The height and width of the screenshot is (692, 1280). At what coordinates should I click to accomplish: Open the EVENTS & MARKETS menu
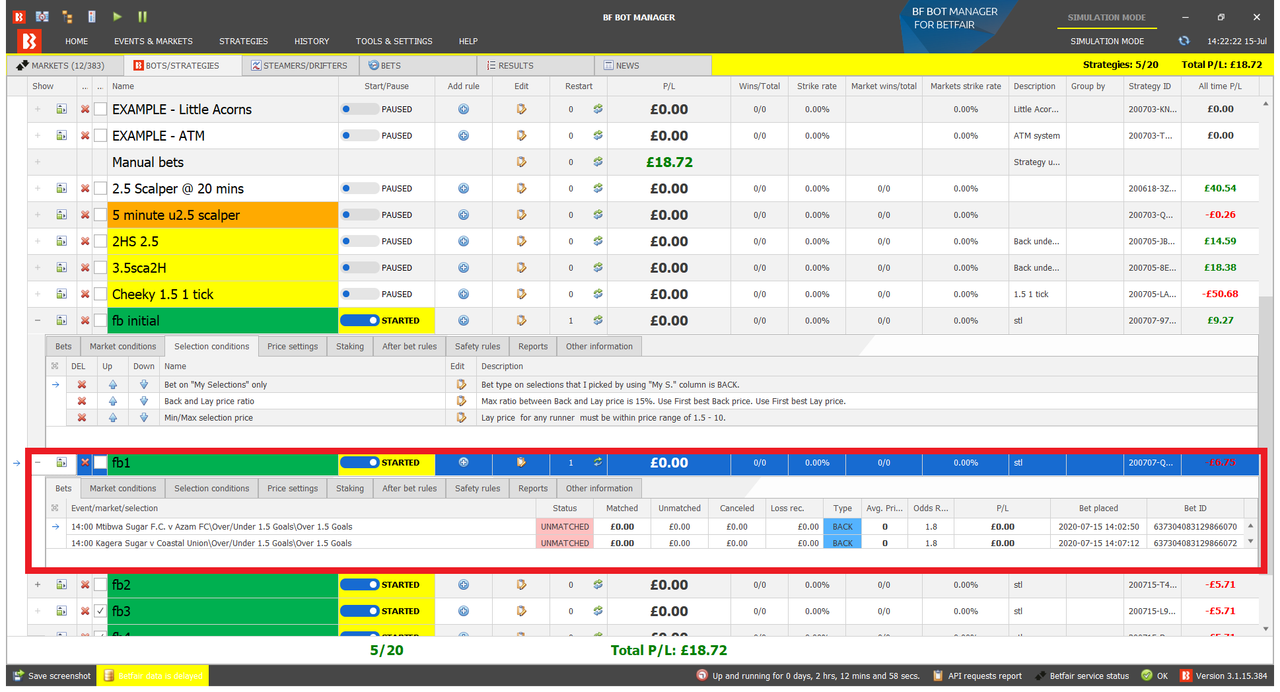pyautogui.click(x=153, y=41)
